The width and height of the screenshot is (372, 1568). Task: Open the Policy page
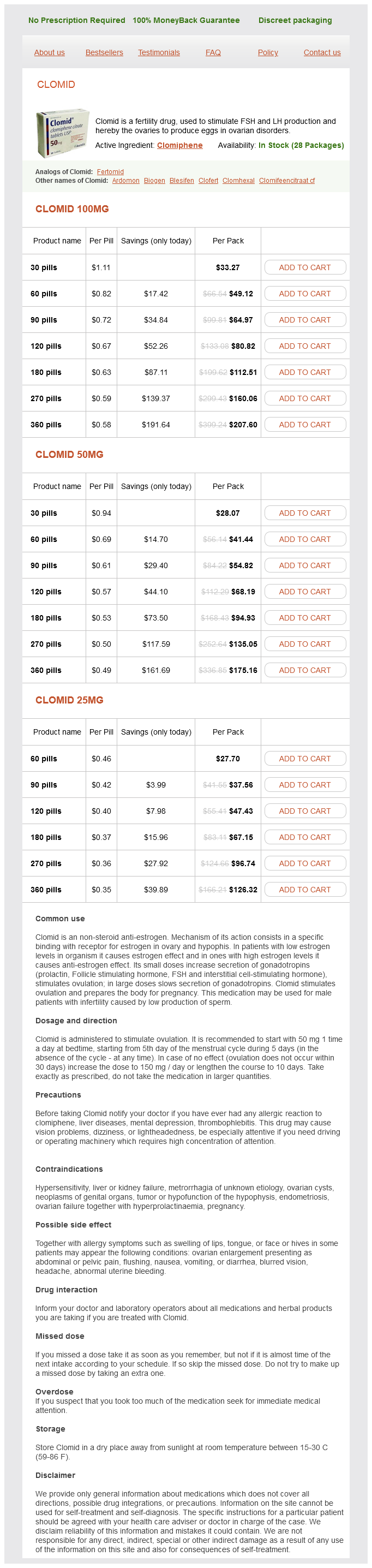[267, 53]
